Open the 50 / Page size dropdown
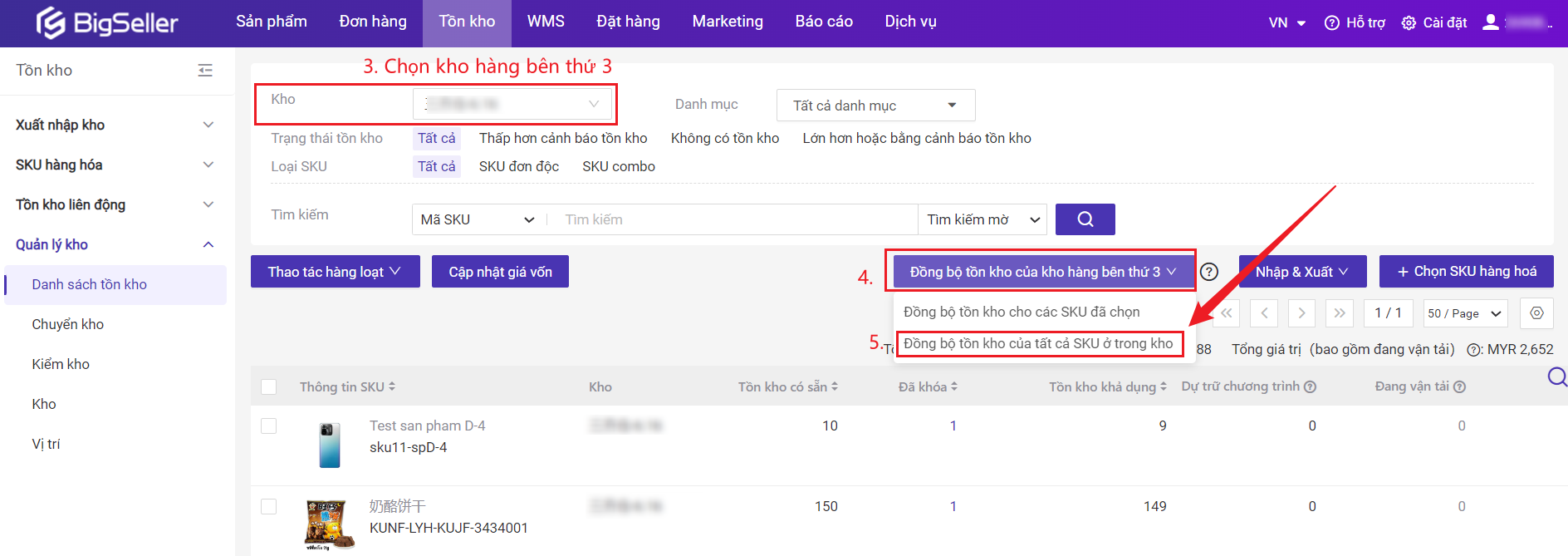This screenshot has height=556, width=1568. pos(1464,313)
